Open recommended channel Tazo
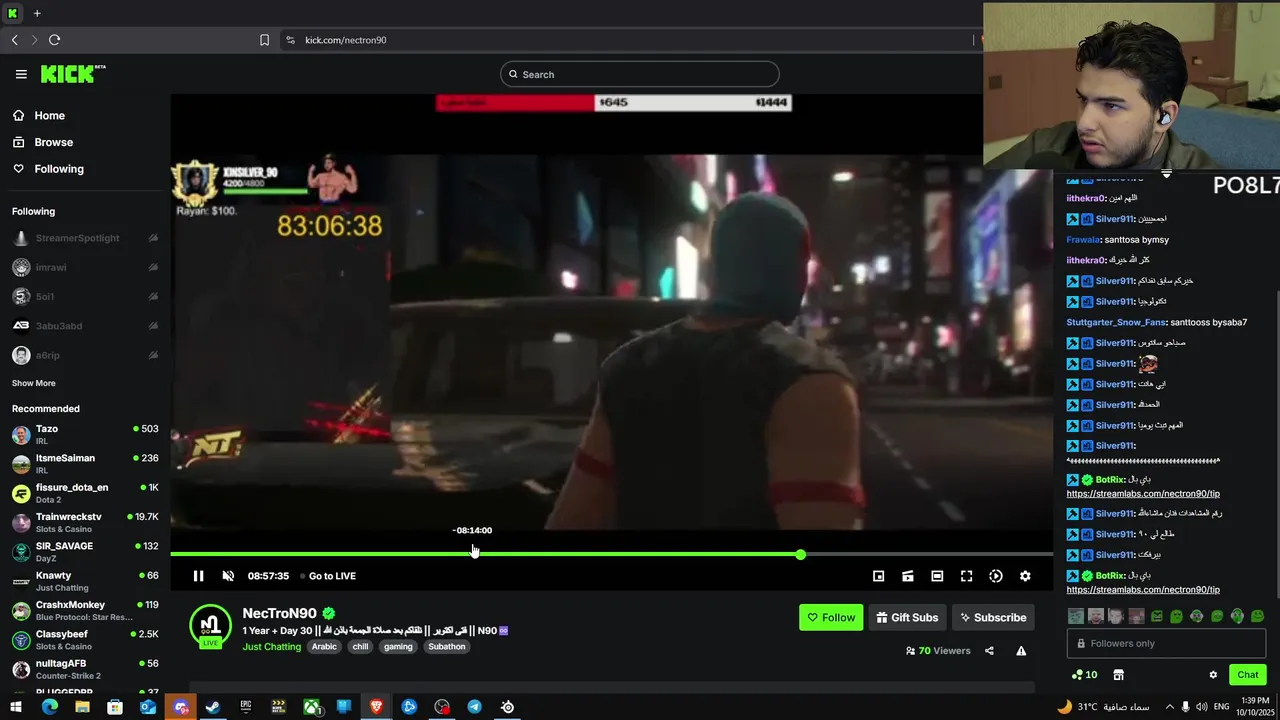This screenshot has width=1280, height=720. [85, 434]
